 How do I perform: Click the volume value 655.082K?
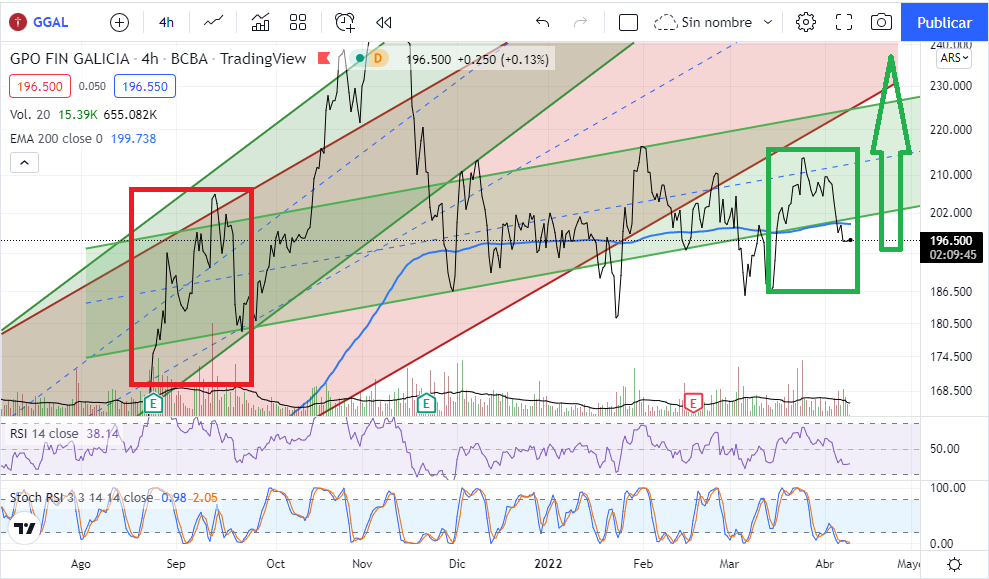pyautogui.click(x=130, y=115)
